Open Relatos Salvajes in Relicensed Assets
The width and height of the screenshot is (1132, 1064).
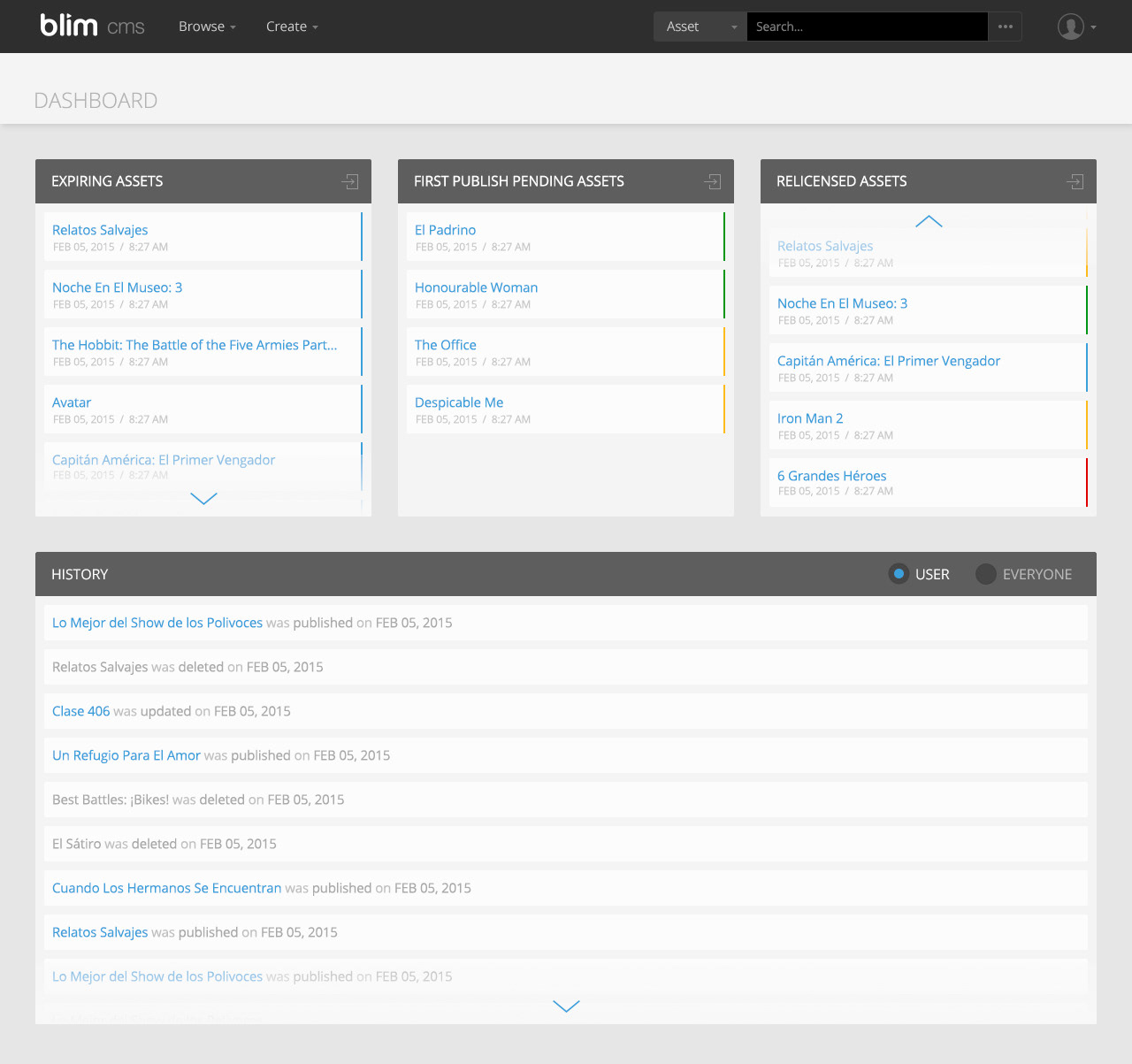825,246
